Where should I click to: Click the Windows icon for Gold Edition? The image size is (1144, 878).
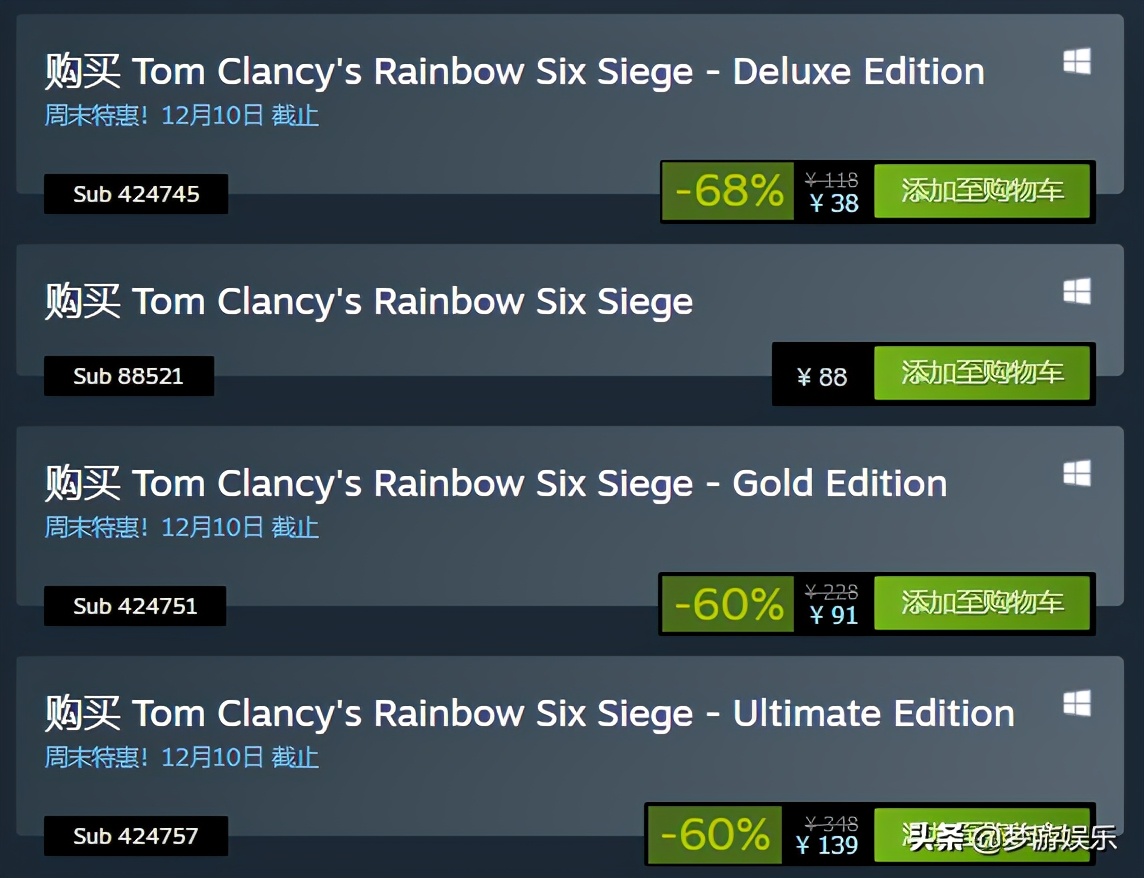point(1077,473)
